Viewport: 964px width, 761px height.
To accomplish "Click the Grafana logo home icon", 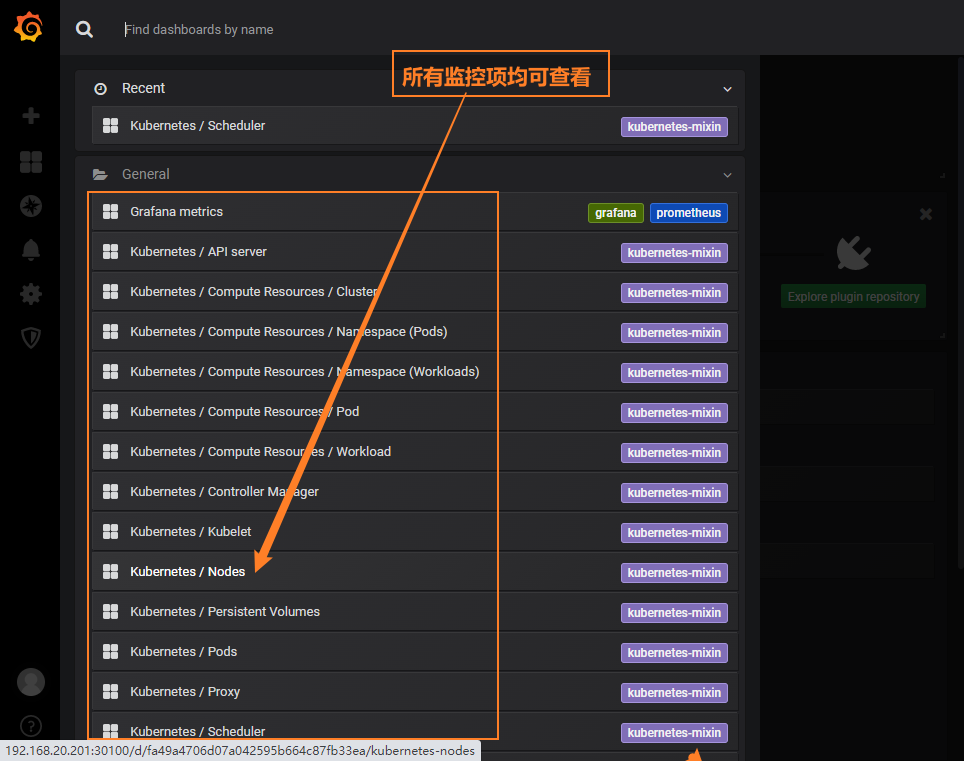I will 29,29.
